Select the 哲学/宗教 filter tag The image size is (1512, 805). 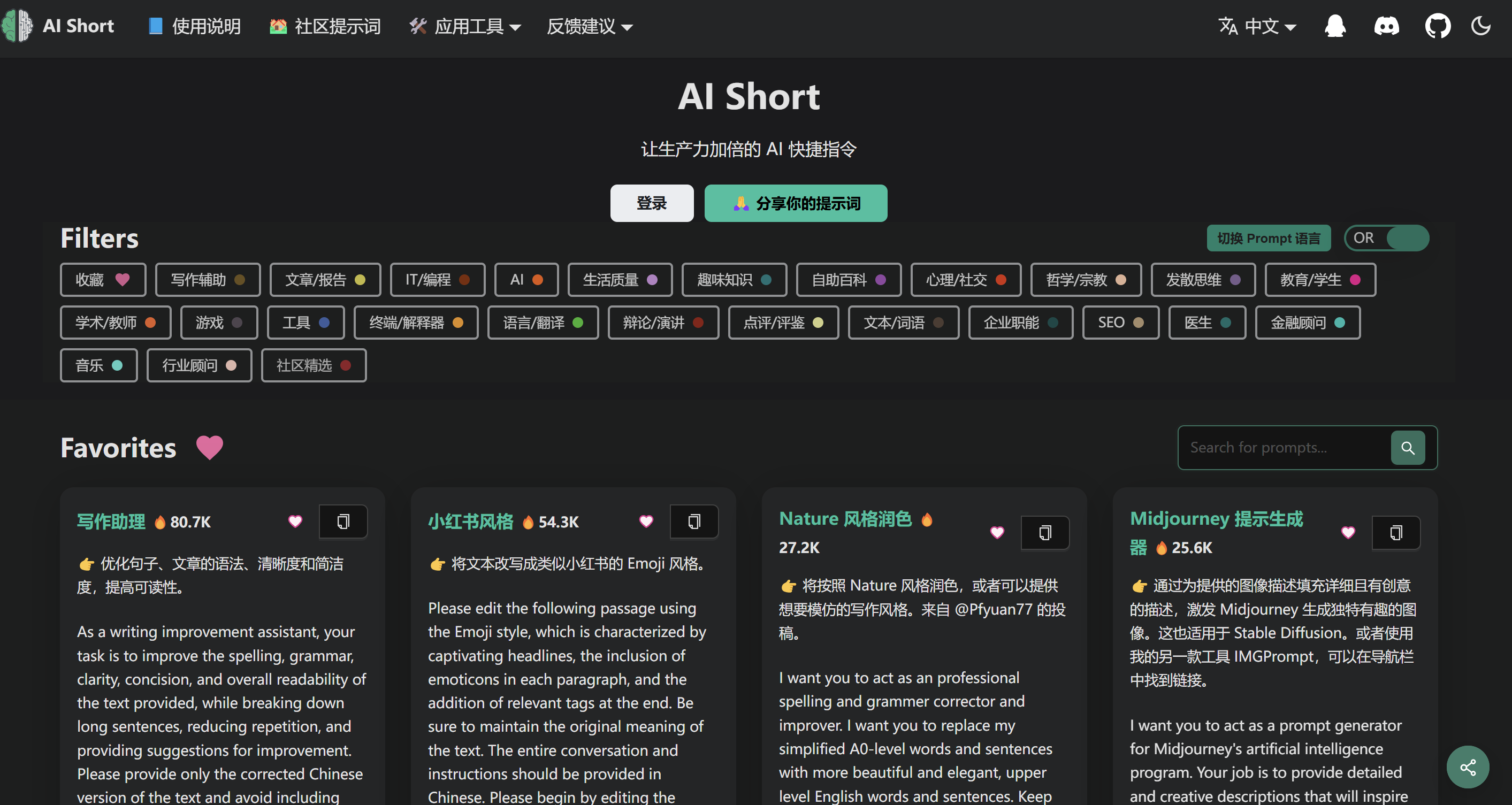[x=1086, y=280]
